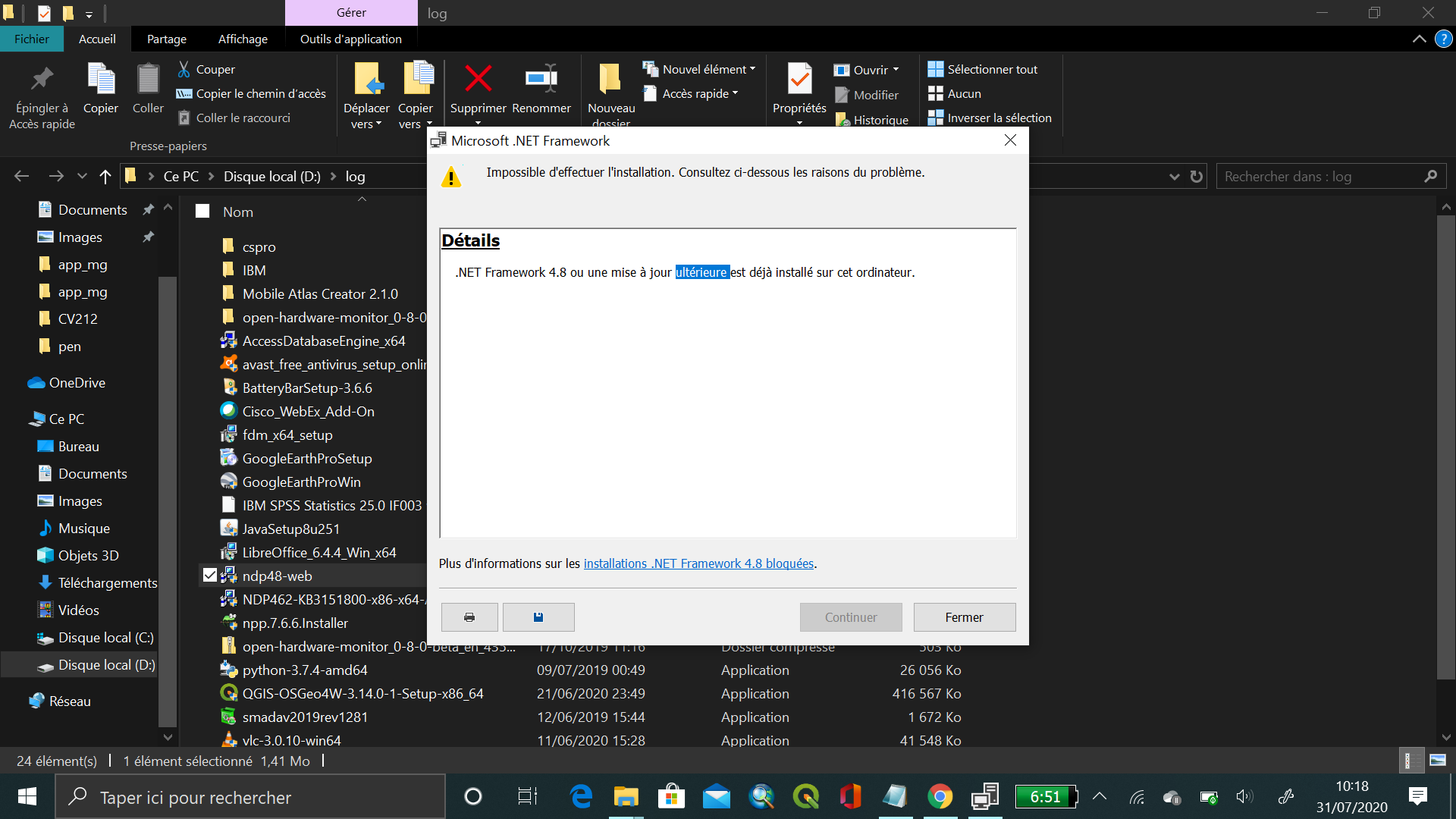Click Copier le chemin d'accès

[x=251, y=93]
